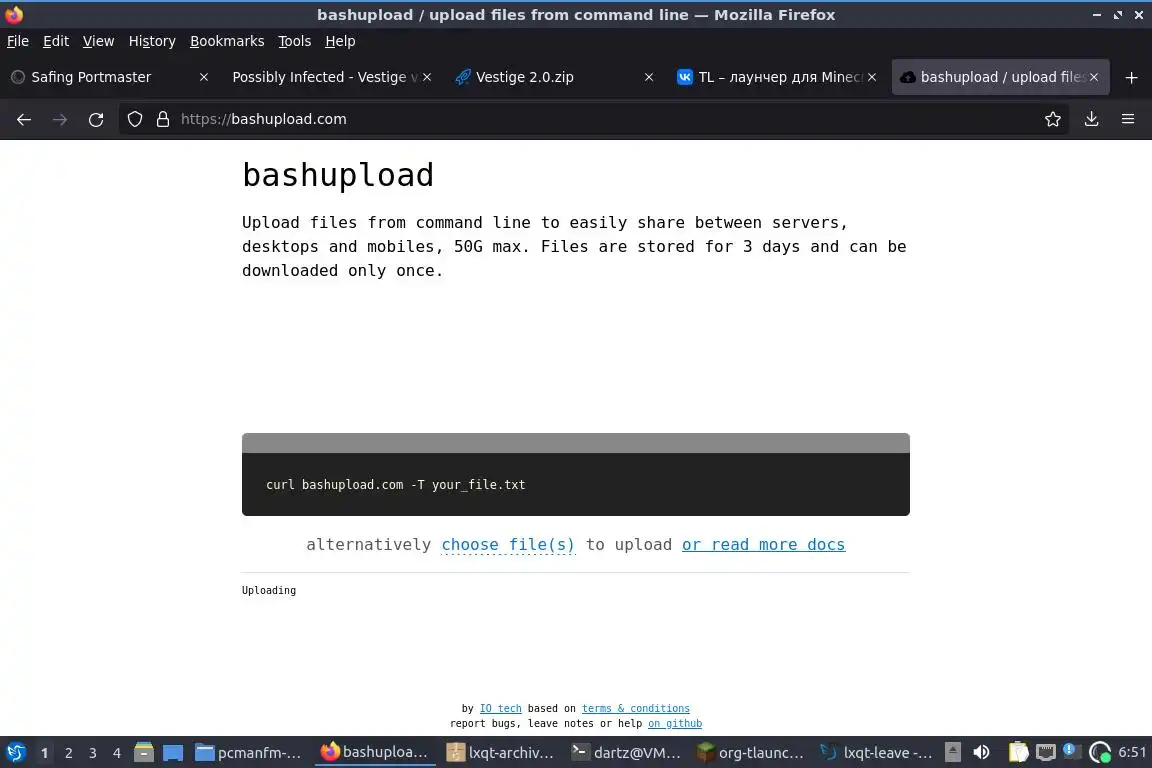Close the Vestige 2.0.zip tab
This screenshot has height=768, width=1152.
(x=649, y=77)
